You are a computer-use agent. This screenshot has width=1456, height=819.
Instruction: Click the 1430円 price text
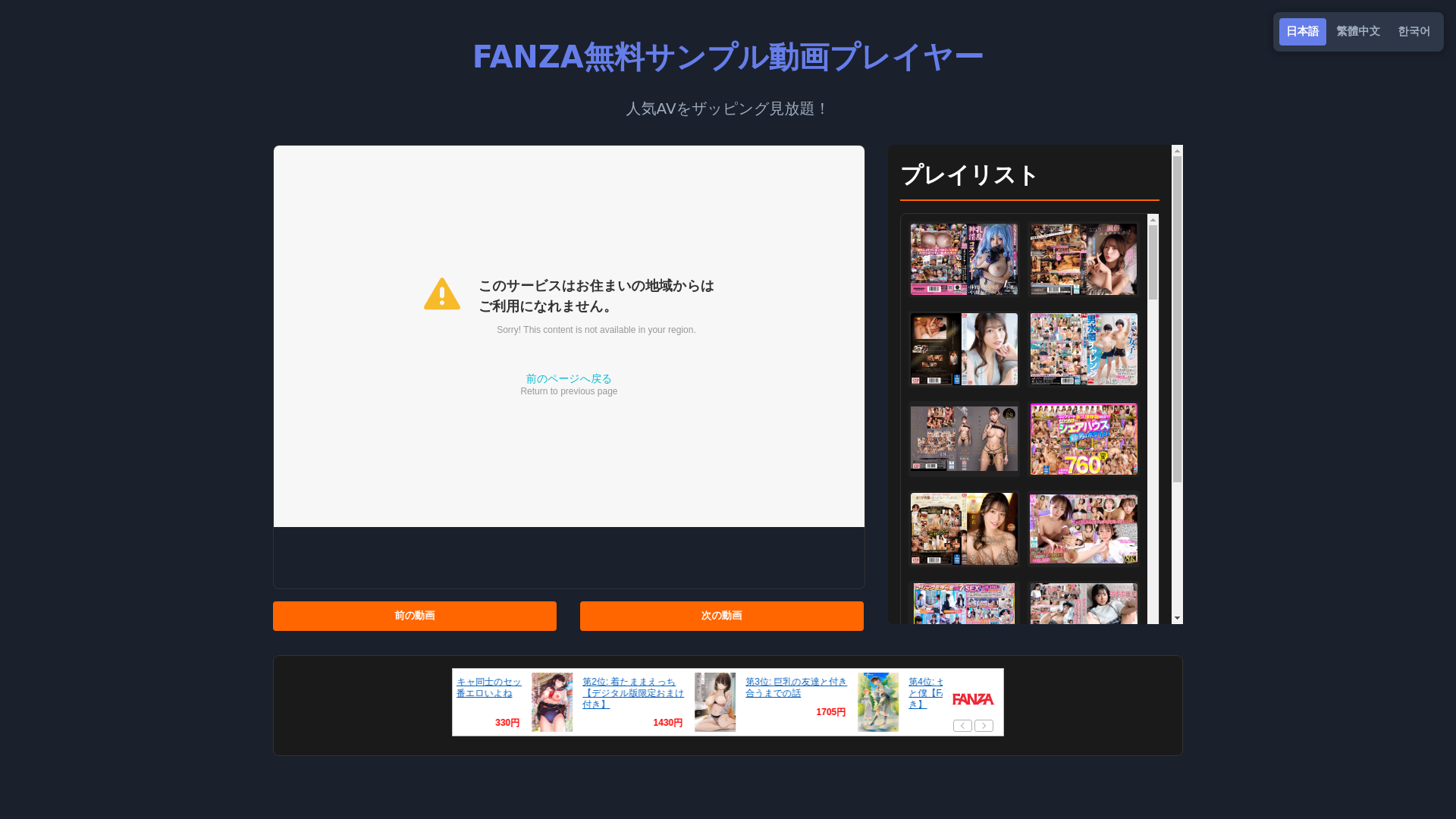667,723
